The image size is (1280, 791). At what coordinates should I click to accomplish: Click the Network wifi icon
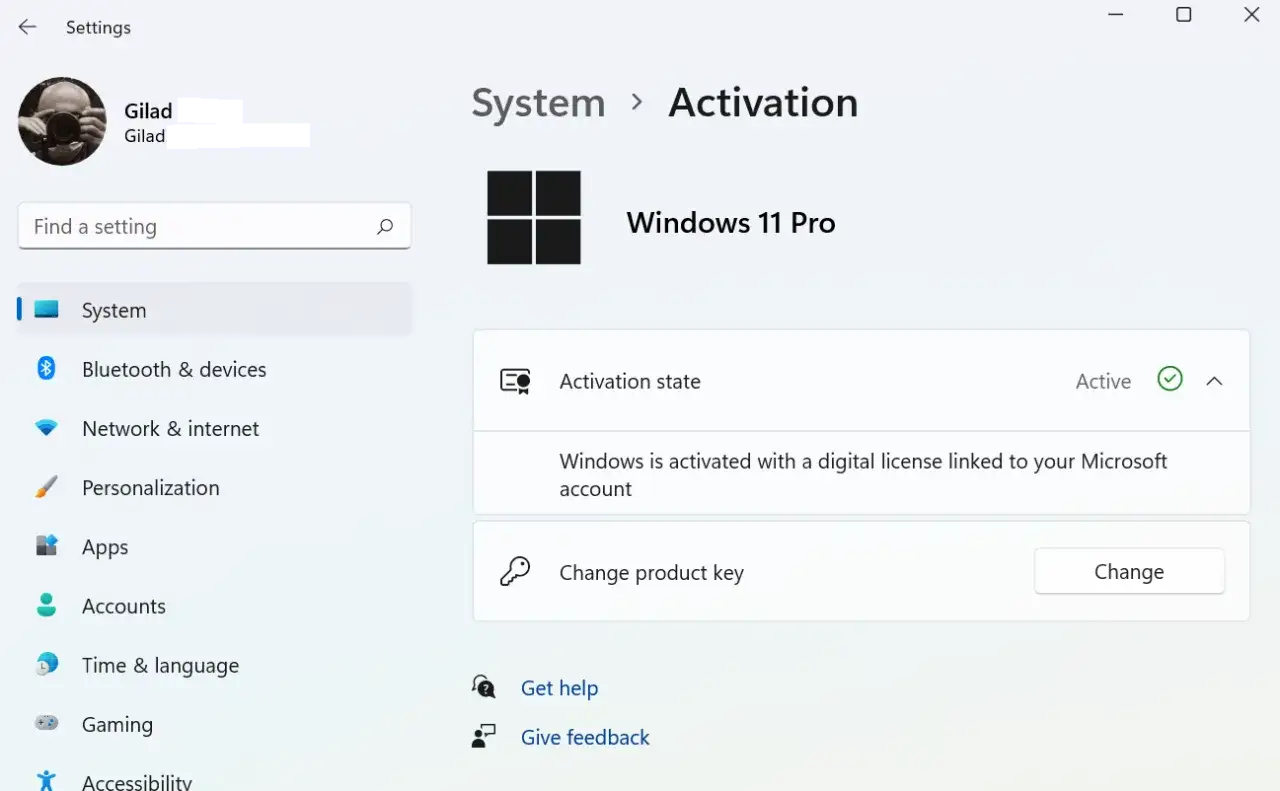tap(46, 428)
